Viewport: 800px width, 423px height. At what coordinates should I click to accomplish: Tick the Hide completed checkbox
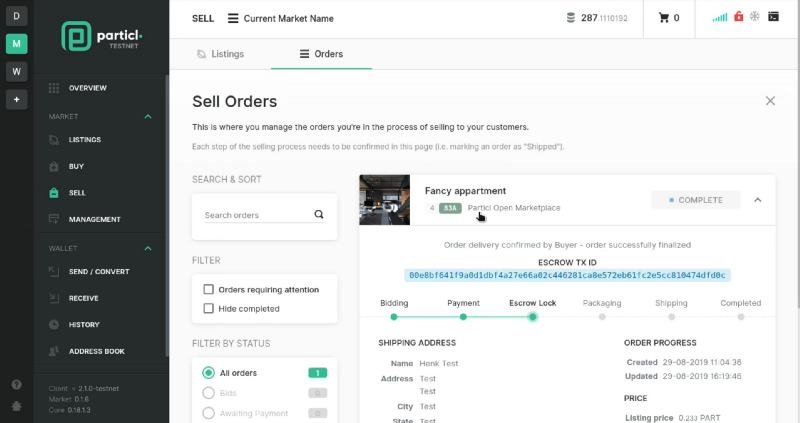click(208, 309)
